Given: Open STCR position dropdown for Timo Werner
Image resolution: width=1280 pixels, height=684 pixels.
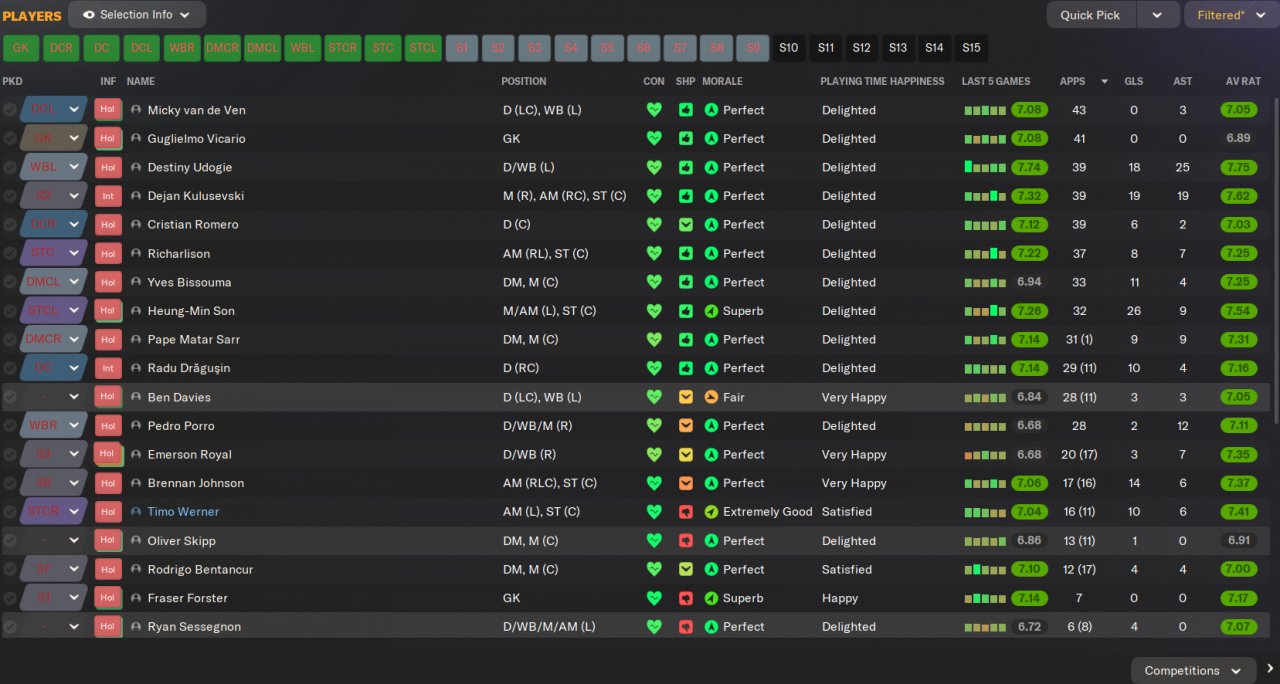Looking at the screenshot, I should pos(74,512).
